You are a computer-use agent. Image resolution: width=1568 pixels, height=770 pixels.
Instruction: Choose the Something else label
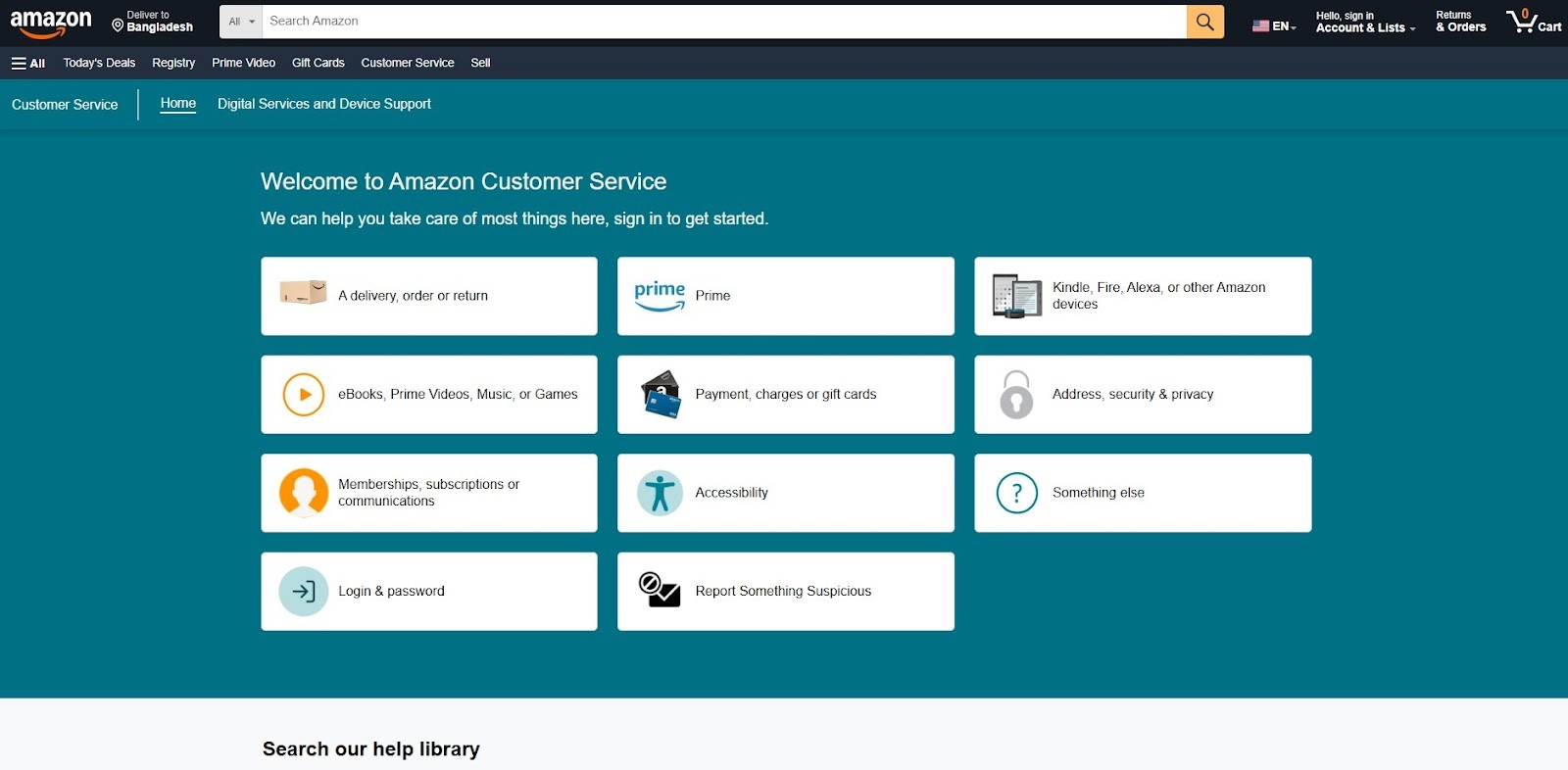click(1098, 493)
